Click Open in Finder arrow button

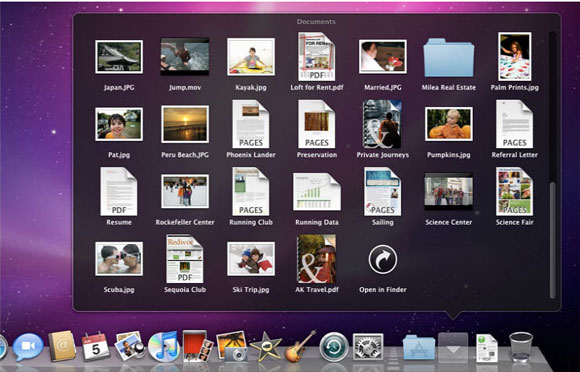click(383, 260)
